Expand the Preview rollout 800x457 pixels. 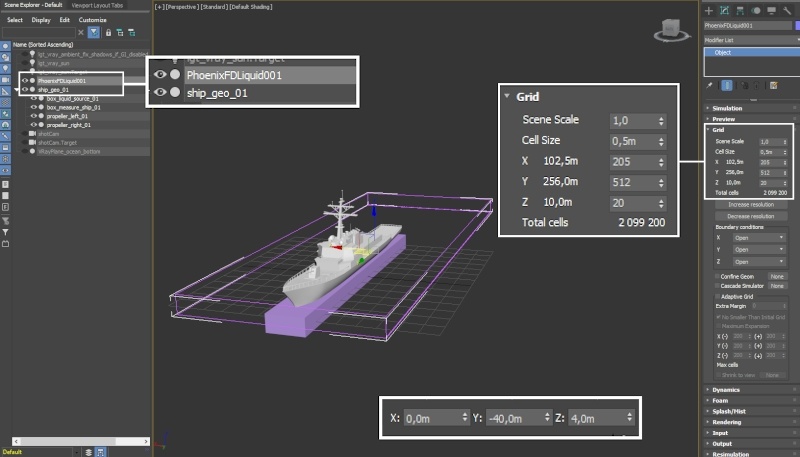(x=751, y=119)
